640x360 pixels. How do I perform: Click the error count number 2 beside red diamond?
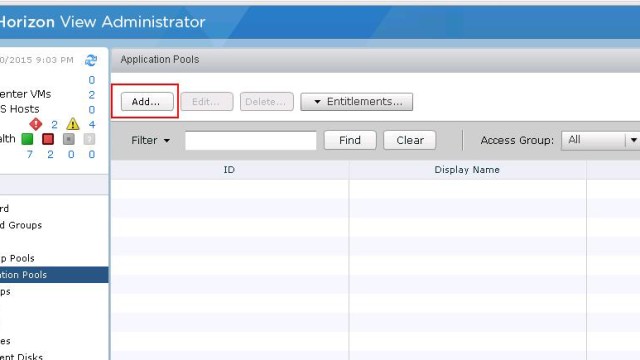click(x=54, y=124)
